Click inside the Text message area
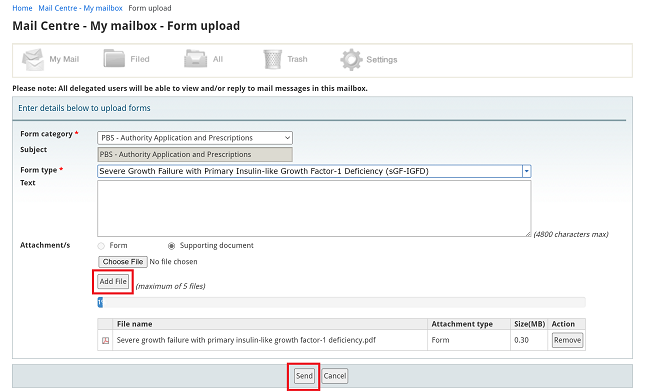Screen dimensions: 650x391 point(314,209)
